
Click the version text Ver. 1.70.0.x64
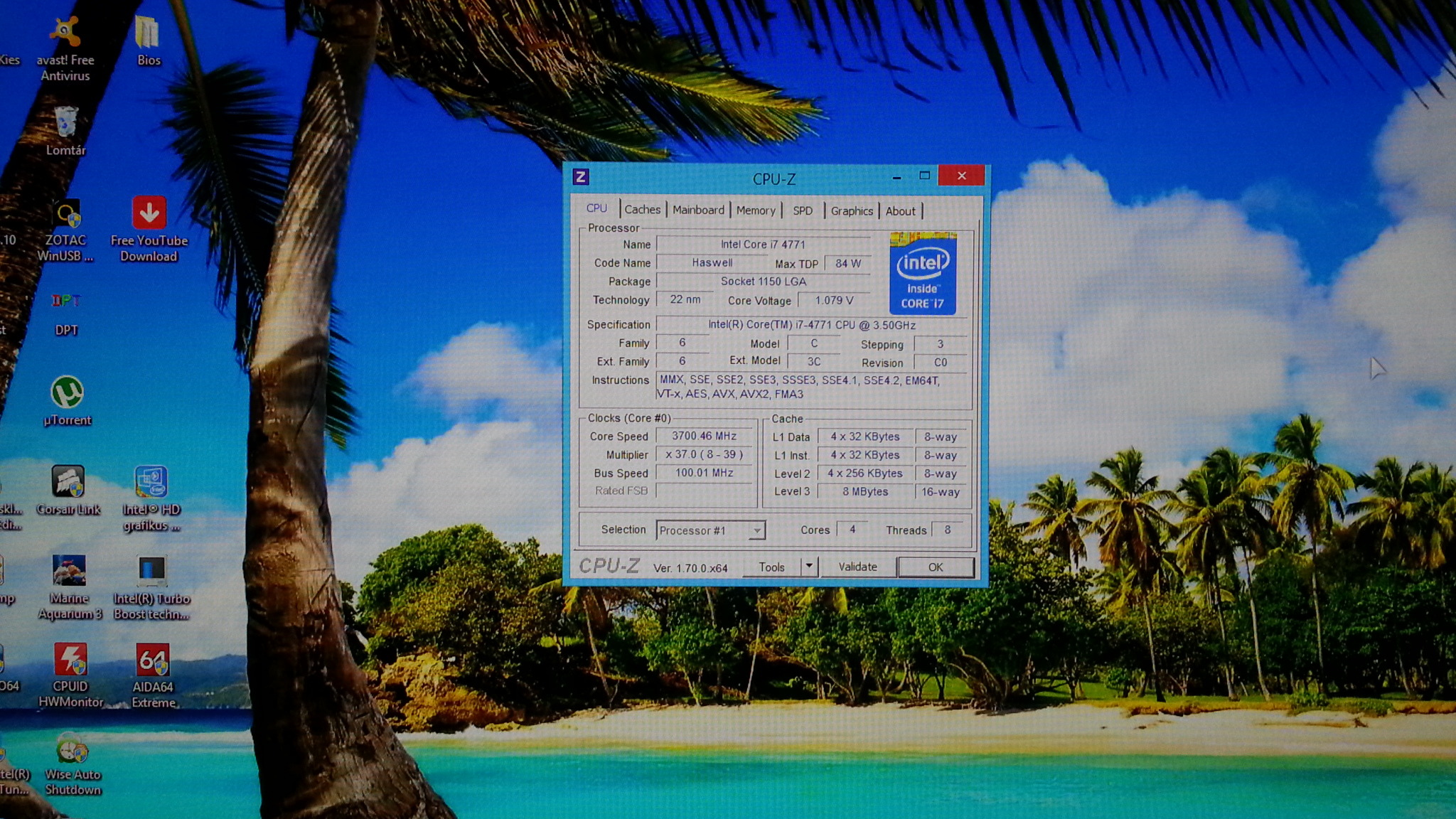pyautogui.click(x=690, y=568)
